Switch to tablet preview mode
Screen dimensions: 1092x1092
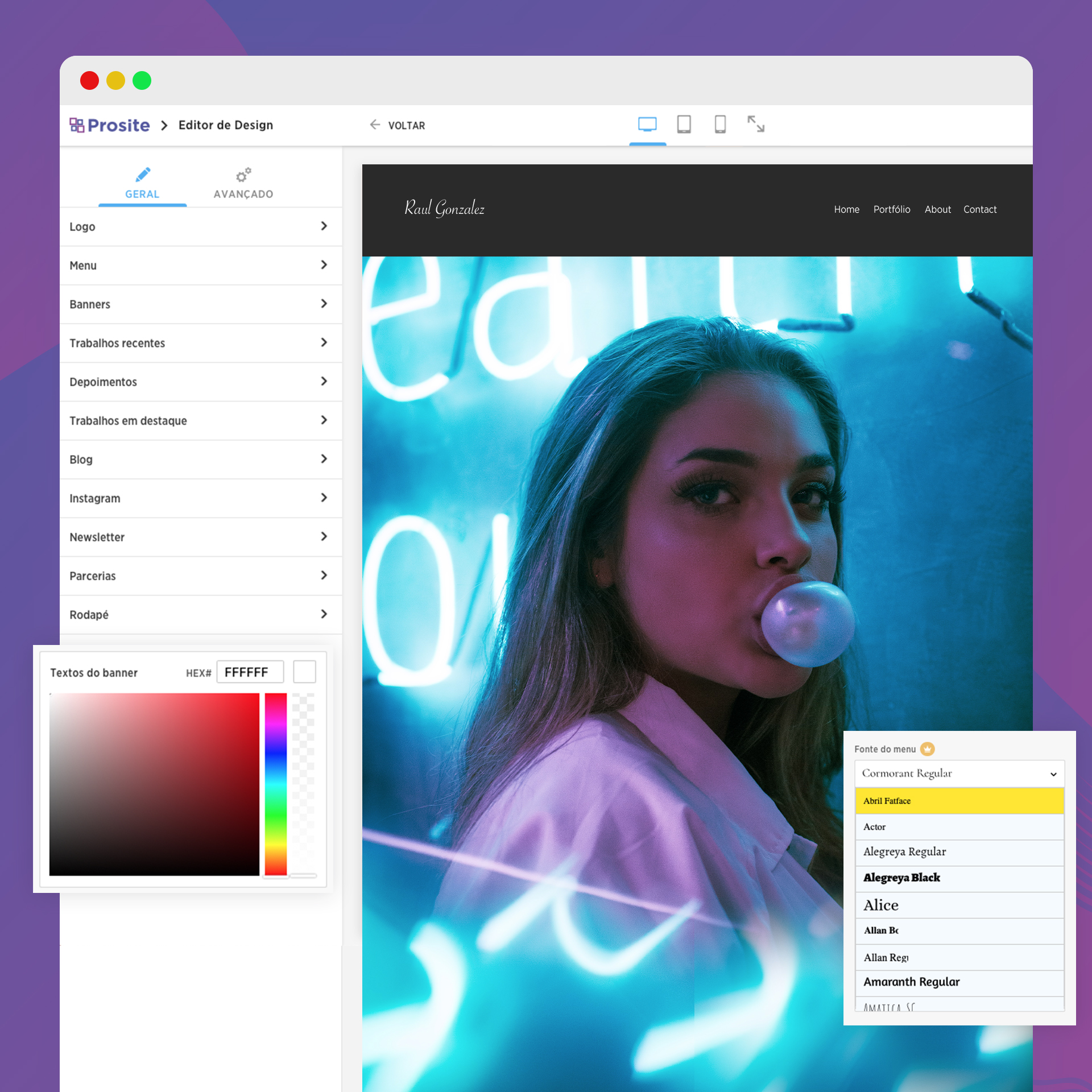point(684,124)
